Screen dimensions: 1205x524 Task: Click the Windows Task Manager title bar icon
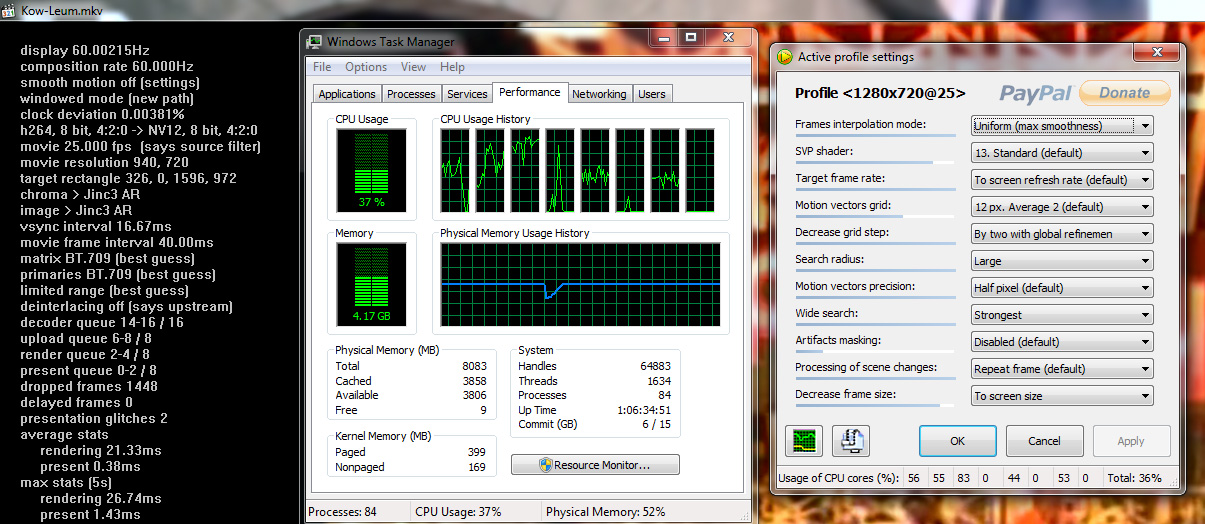coord(314,42)
